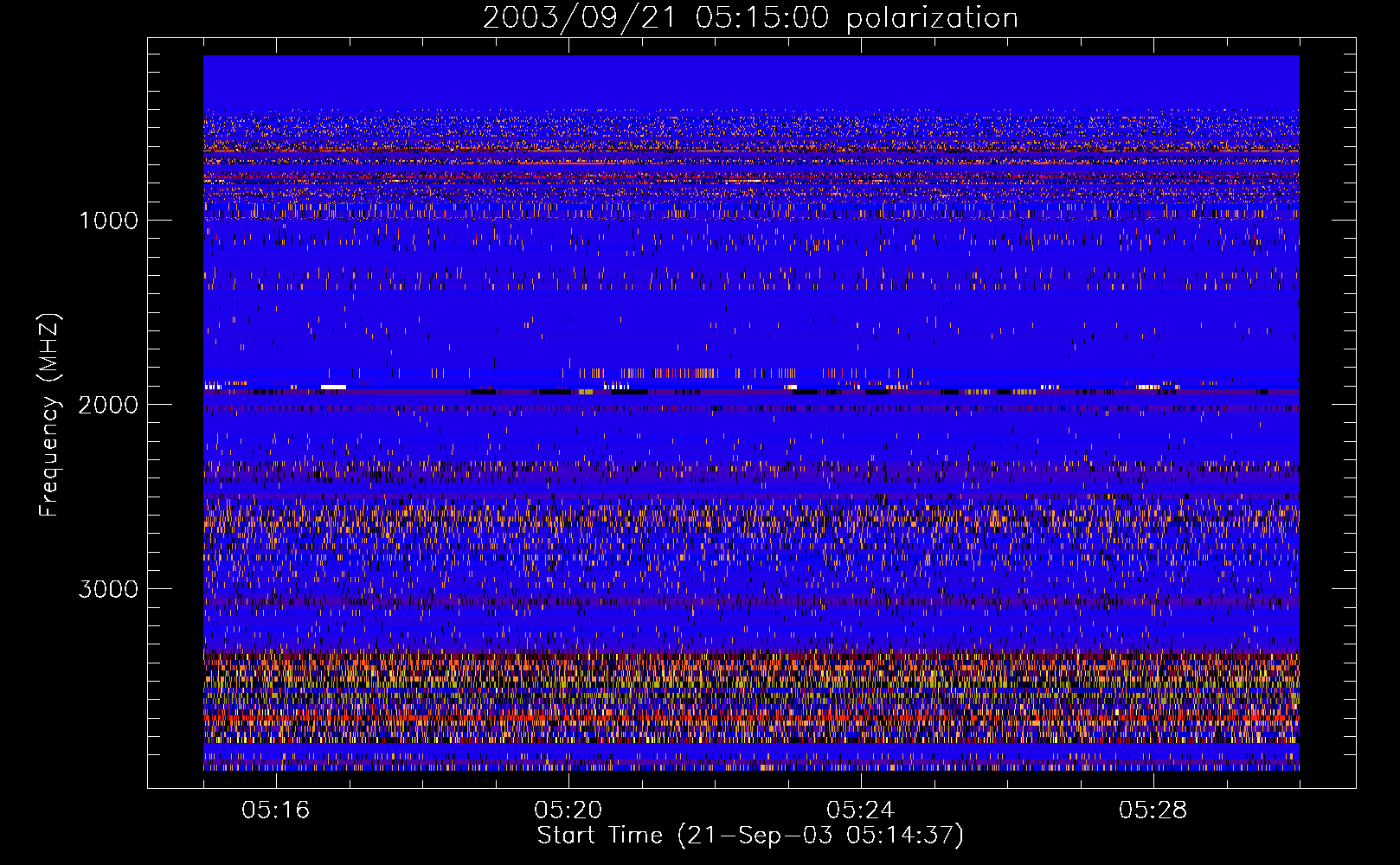Screen dimensions: 1400x865
Task: Click the 05:24 time tick label
Action: (861, 811)
